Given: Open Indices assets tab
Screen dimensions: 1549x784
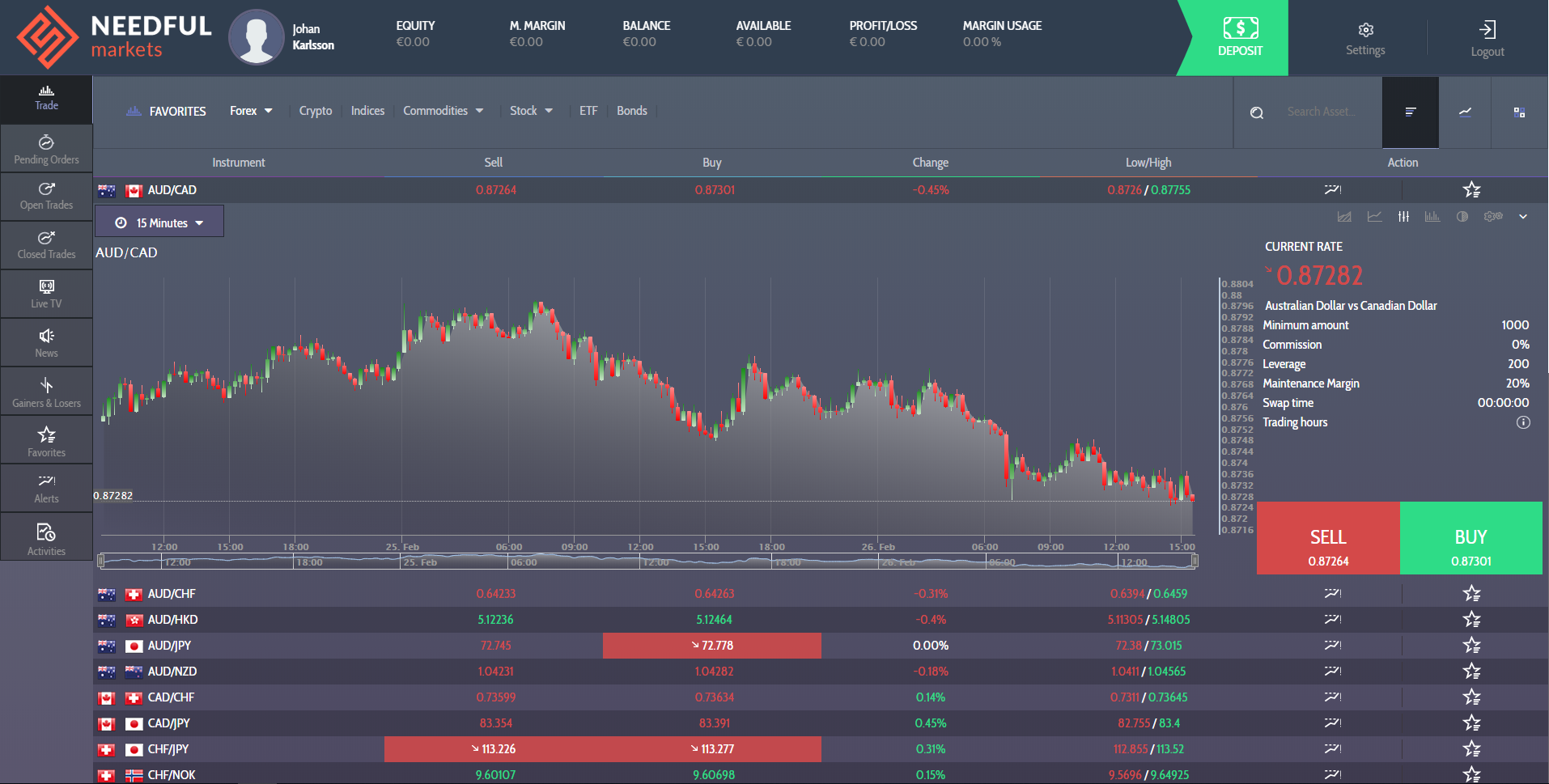Looking at the screenshot, I should pos(367,111).
